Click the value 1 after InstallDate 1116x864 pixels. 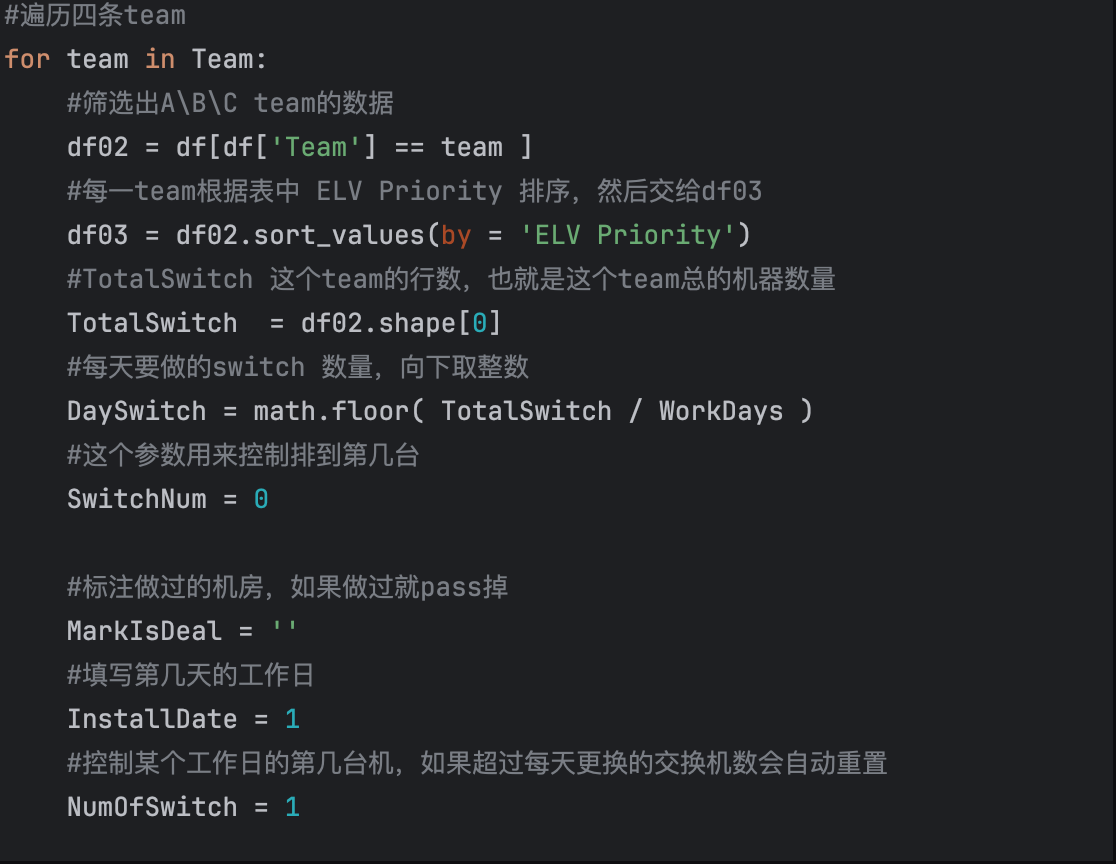(293, 719)
